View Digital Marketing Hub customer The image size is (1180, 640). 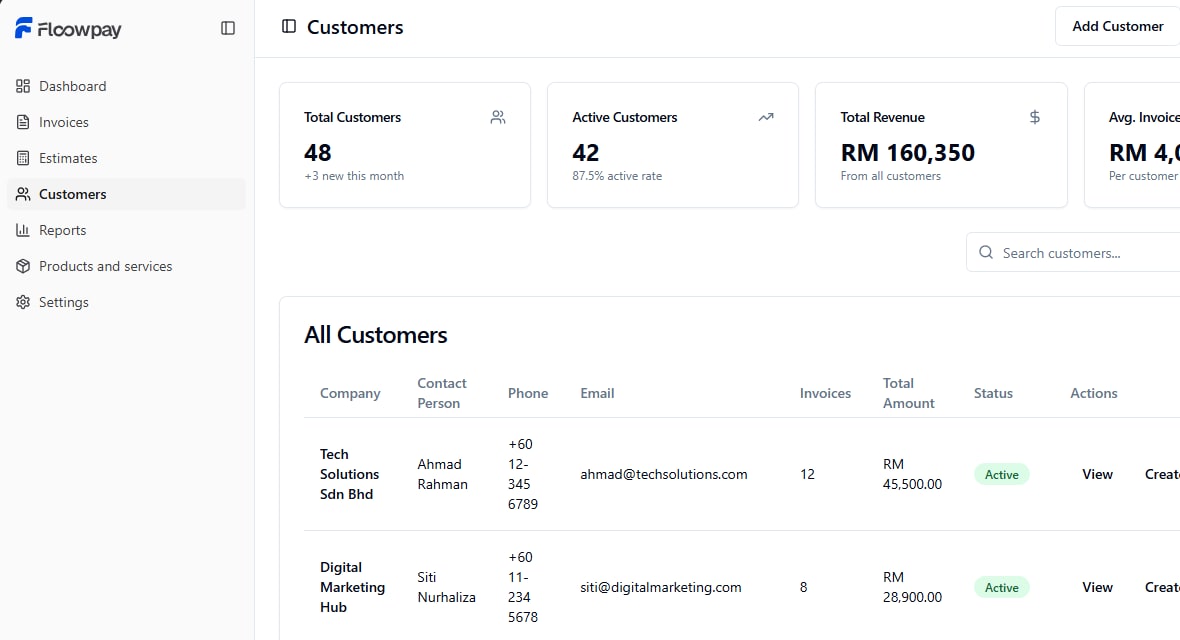1097,587
